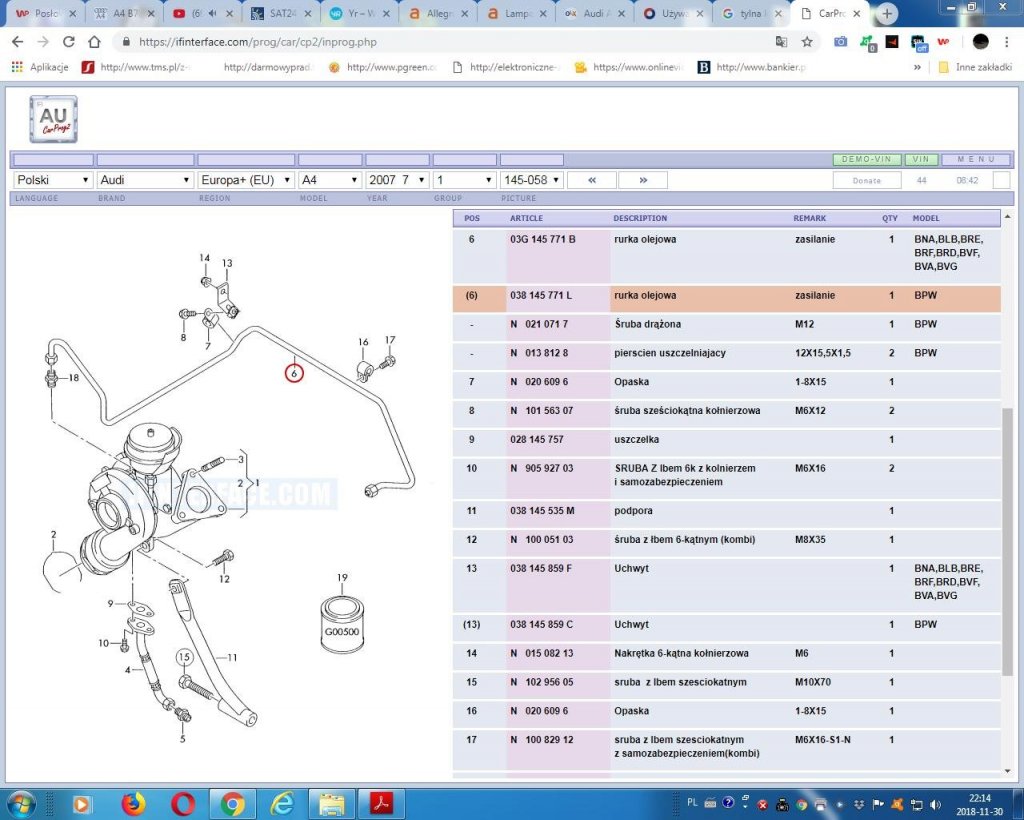The height and width of the screenshot is (820, 1024).
Task: Open the 145-058 picture dropdown
Action: coord(532,180)
